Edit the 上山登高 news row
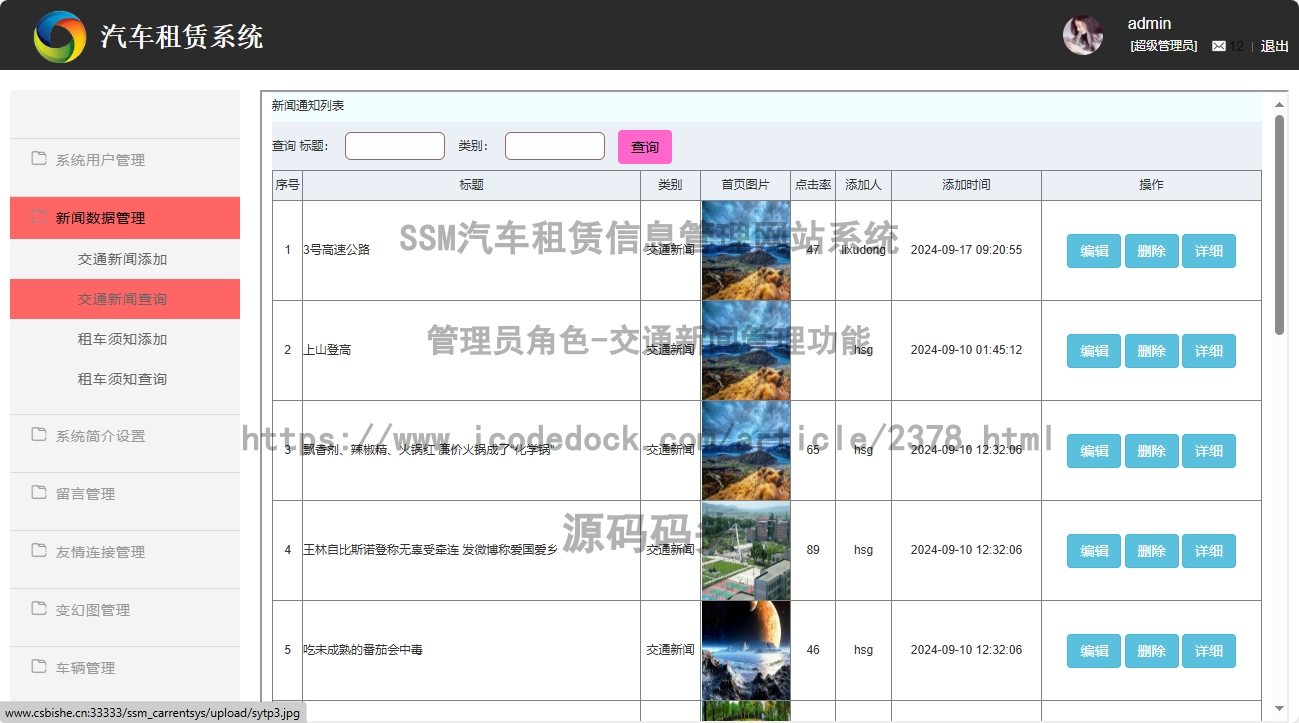1299x723 pixels. click(x=1094, y=351)
